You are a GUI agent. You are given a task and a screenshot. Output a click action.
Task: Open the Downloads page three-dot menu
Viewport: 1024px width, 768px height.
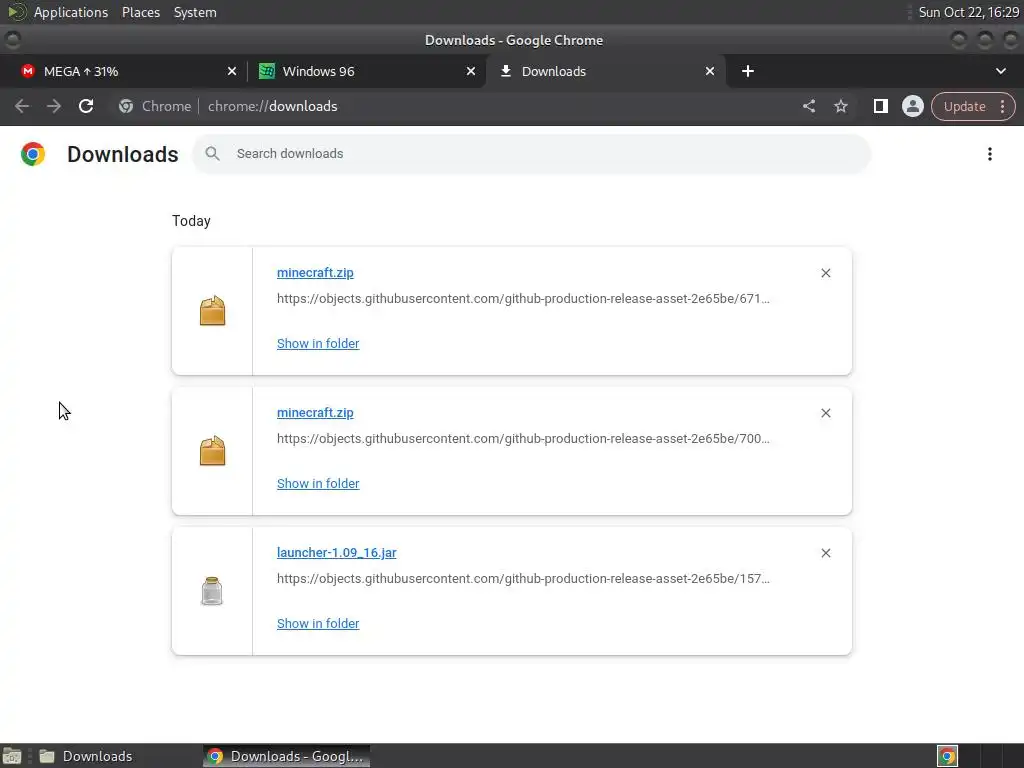pyautogui.click(x=990, y=154)
